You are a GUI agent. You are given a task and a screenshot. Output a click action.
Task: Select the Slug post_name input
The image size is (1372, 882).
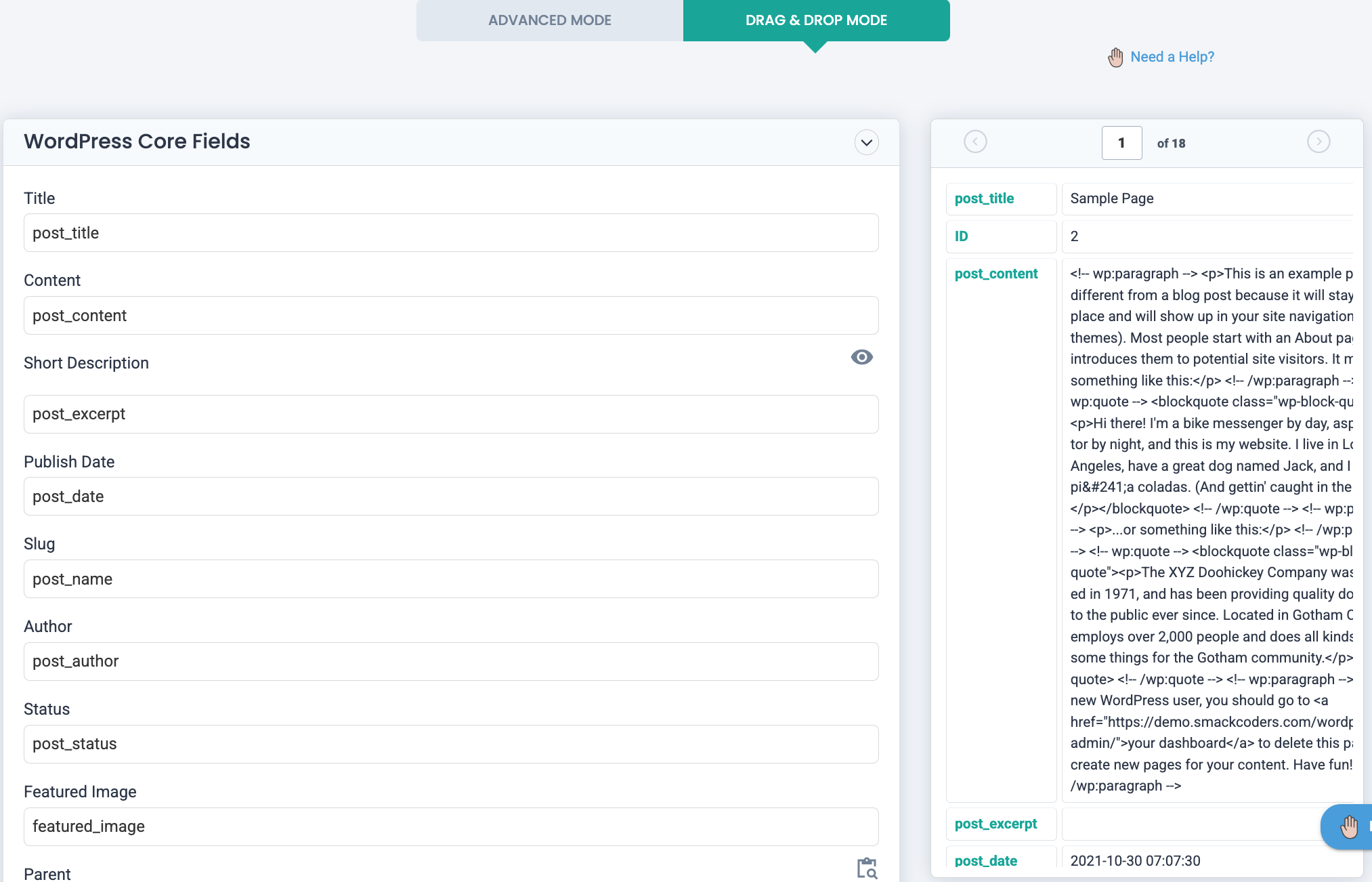point(451,579)
